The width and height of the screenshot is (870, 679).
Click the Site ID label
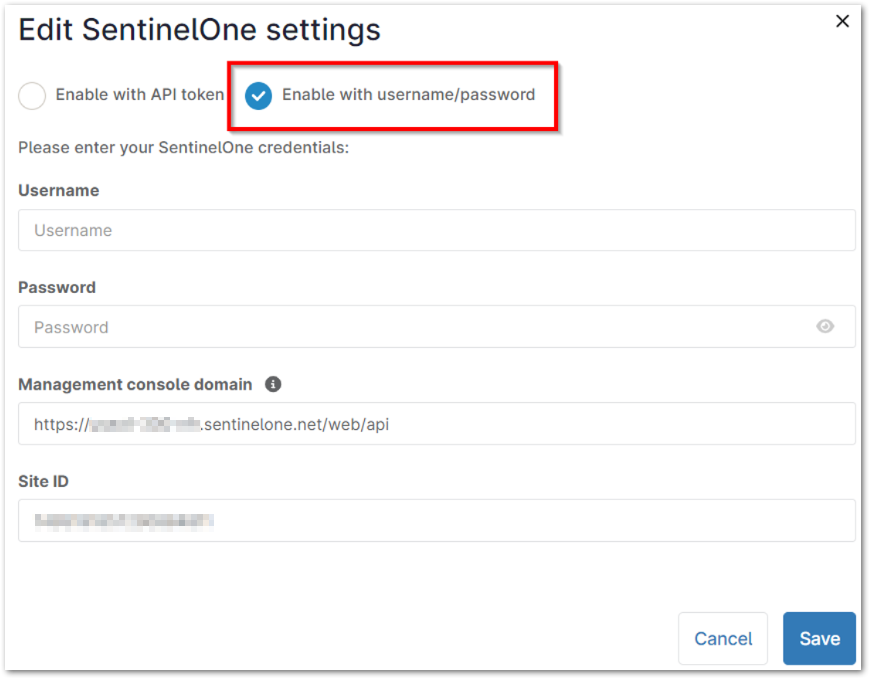[x=43, y=481]
